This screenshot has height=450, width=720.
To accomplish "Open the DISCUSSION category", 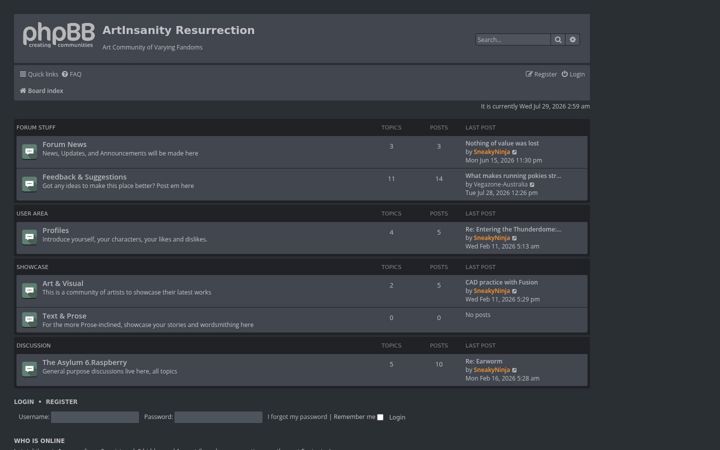I will (x=34, y=345).
